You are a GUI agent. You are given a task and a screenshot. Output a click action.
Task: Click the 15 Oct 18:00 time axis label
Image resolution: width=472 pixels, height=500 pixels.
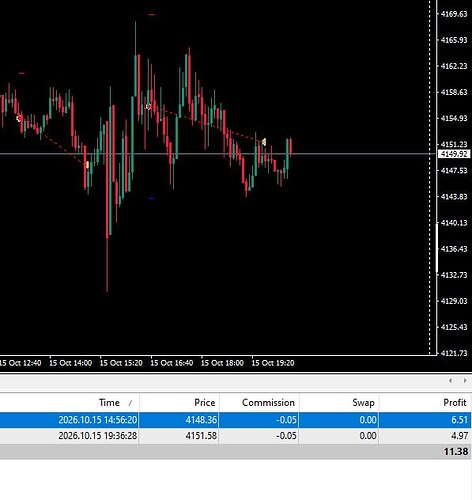coord(222,363)
